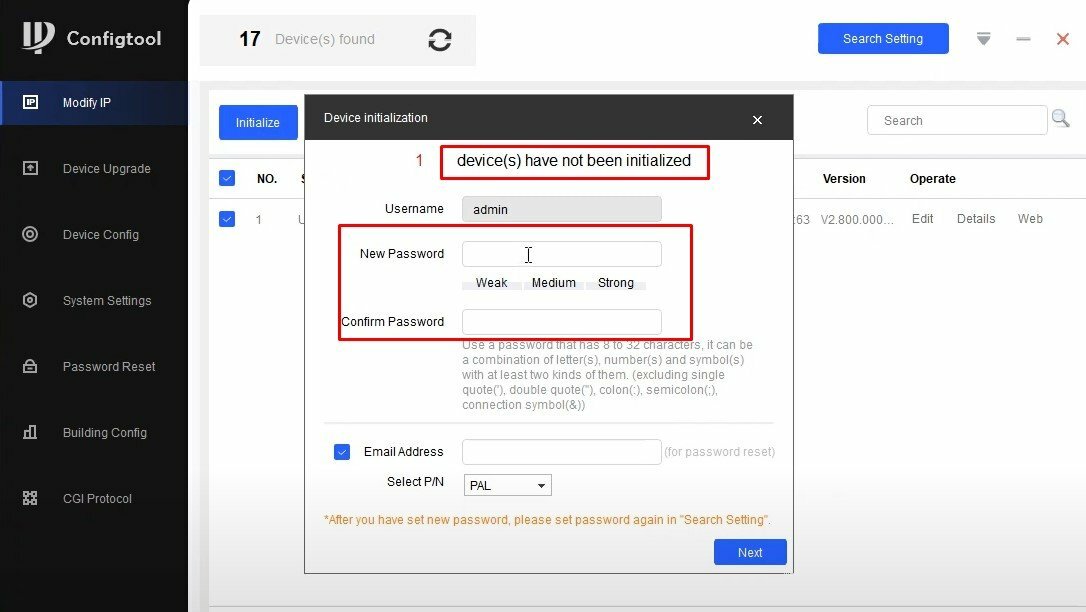Refresh the device search list
The image size is (1086, 612).
440,40
